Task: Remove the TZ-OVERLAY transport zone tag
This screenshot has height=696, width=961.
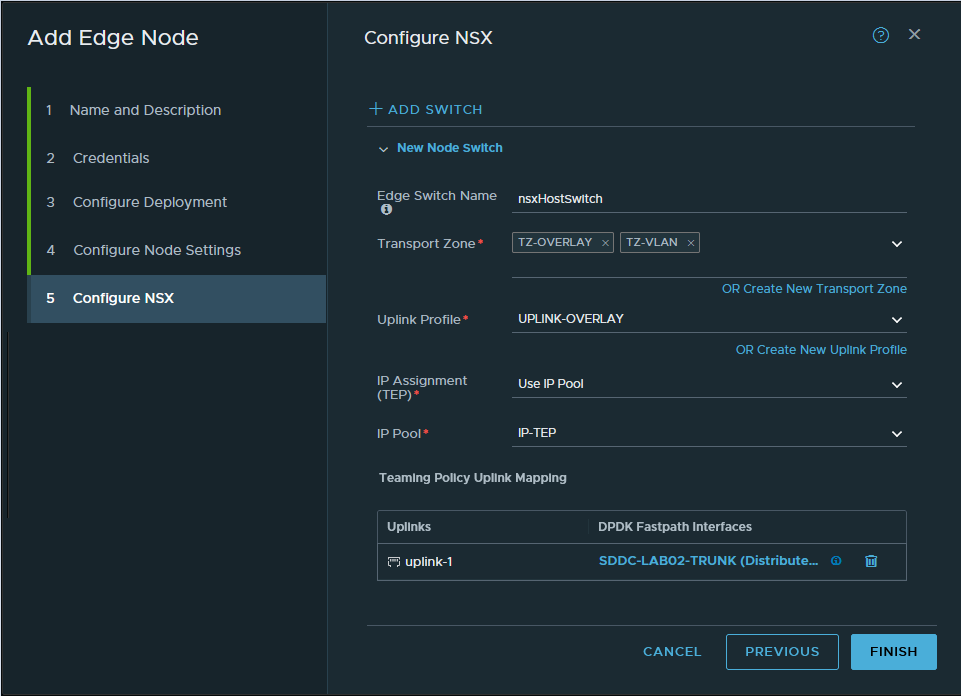Action: tap(606, 243)
